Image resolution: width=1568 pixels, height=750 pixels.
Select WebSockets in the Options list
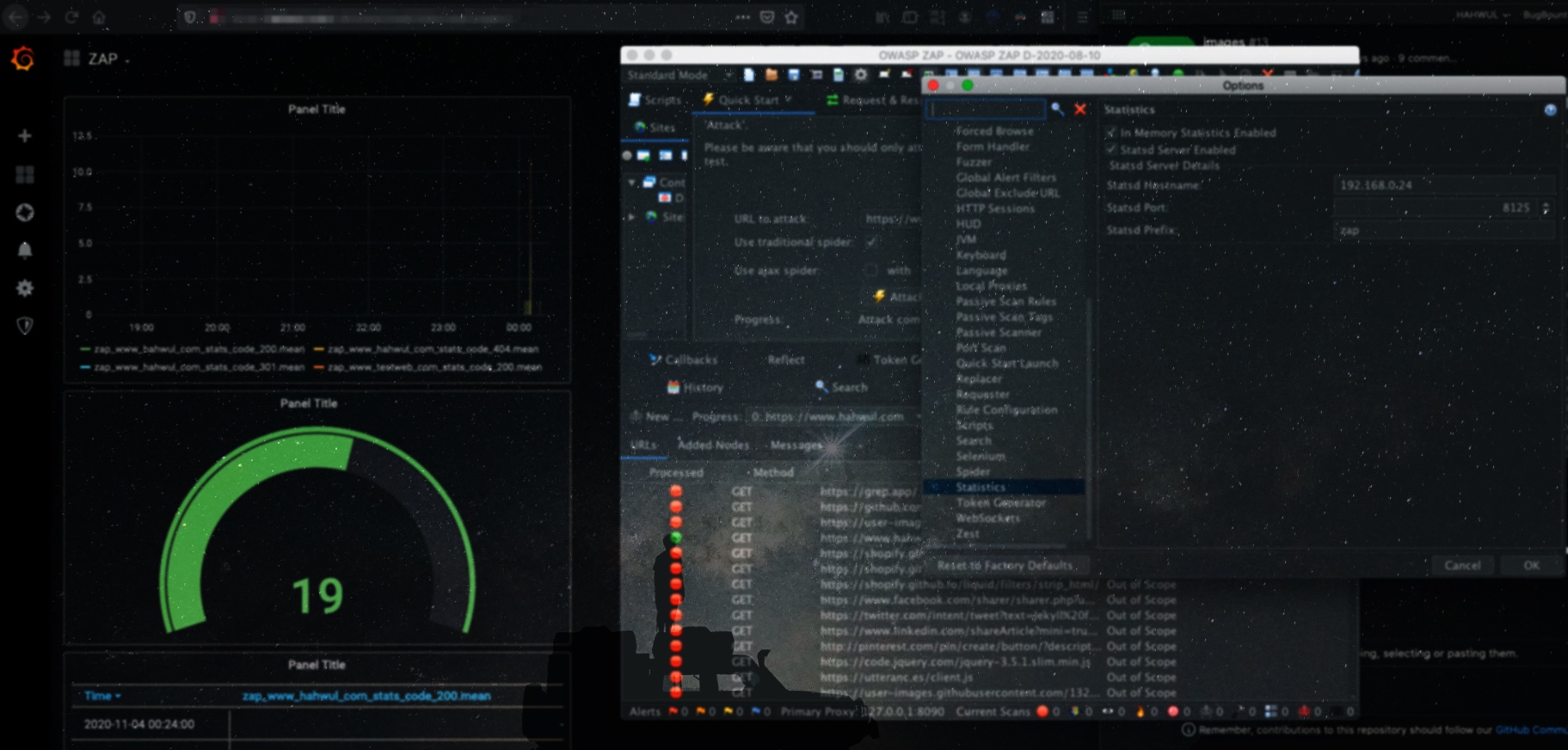(x=987, y=518)
